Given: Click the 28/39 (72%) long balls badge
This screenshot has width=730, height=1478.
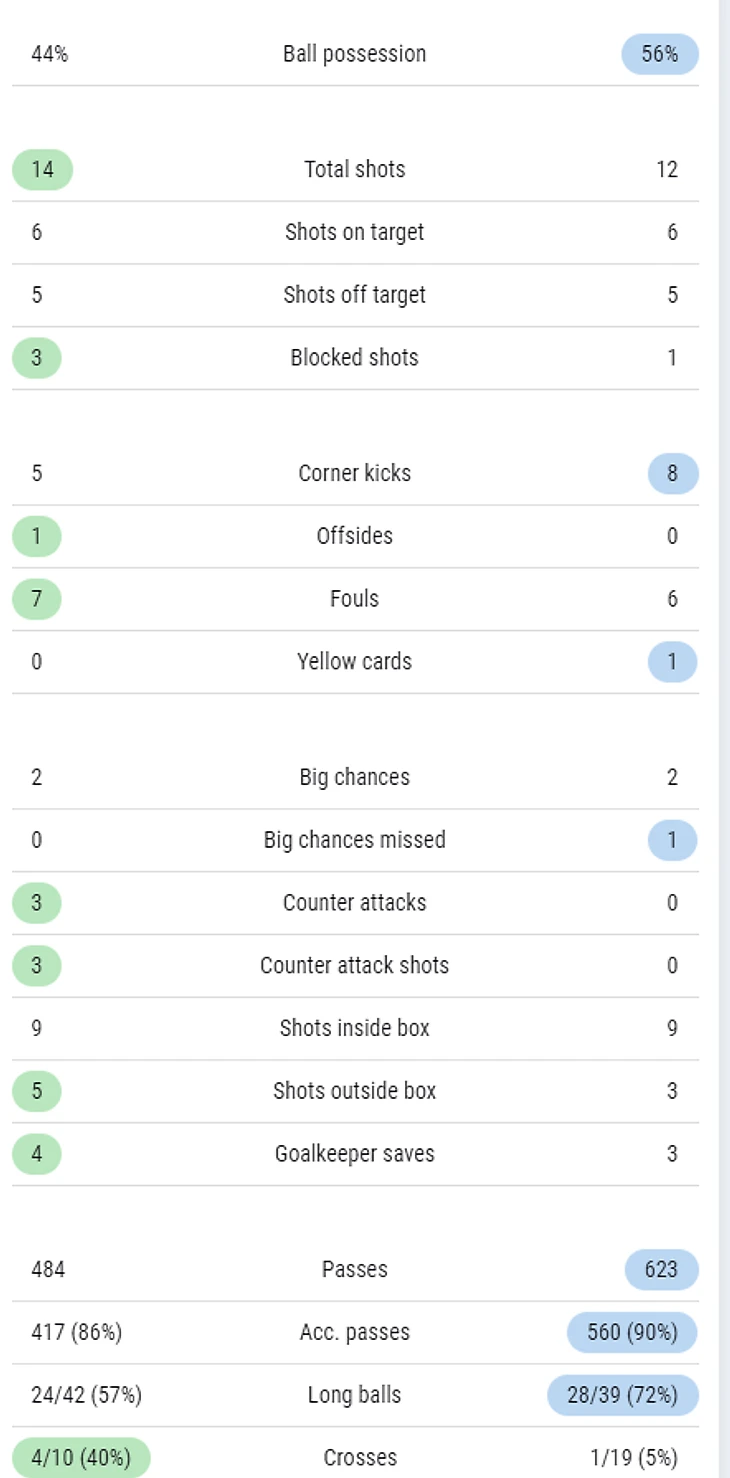Looking at the screenshot, I should tap(623, 1395).
